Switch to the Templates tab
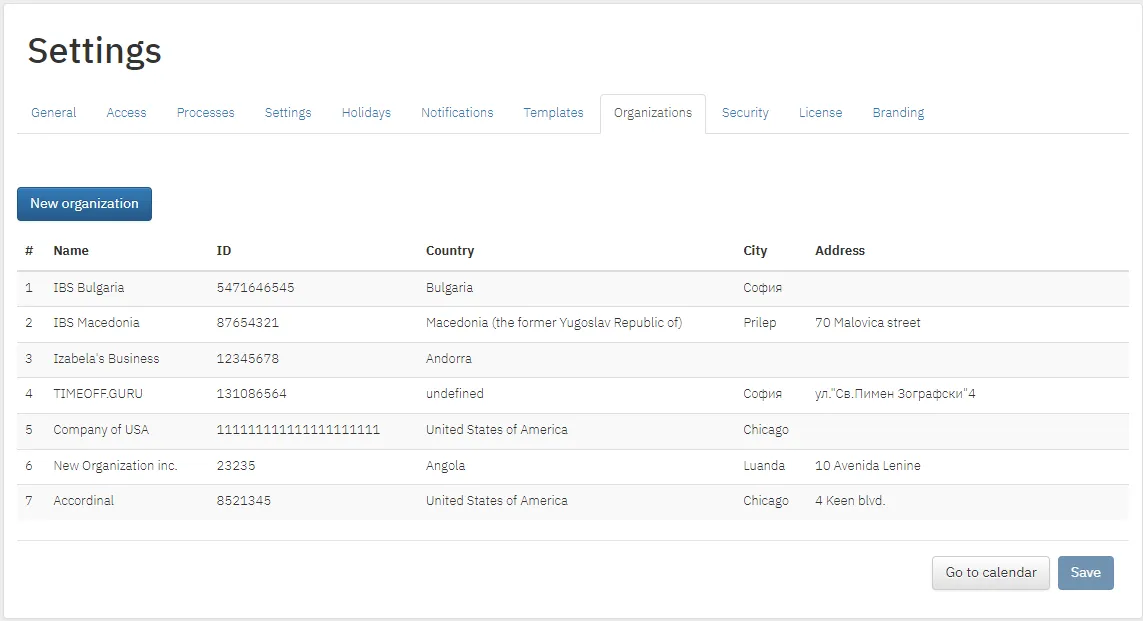The height and width of the screenshot is (621, 1143). pos(553,113)
